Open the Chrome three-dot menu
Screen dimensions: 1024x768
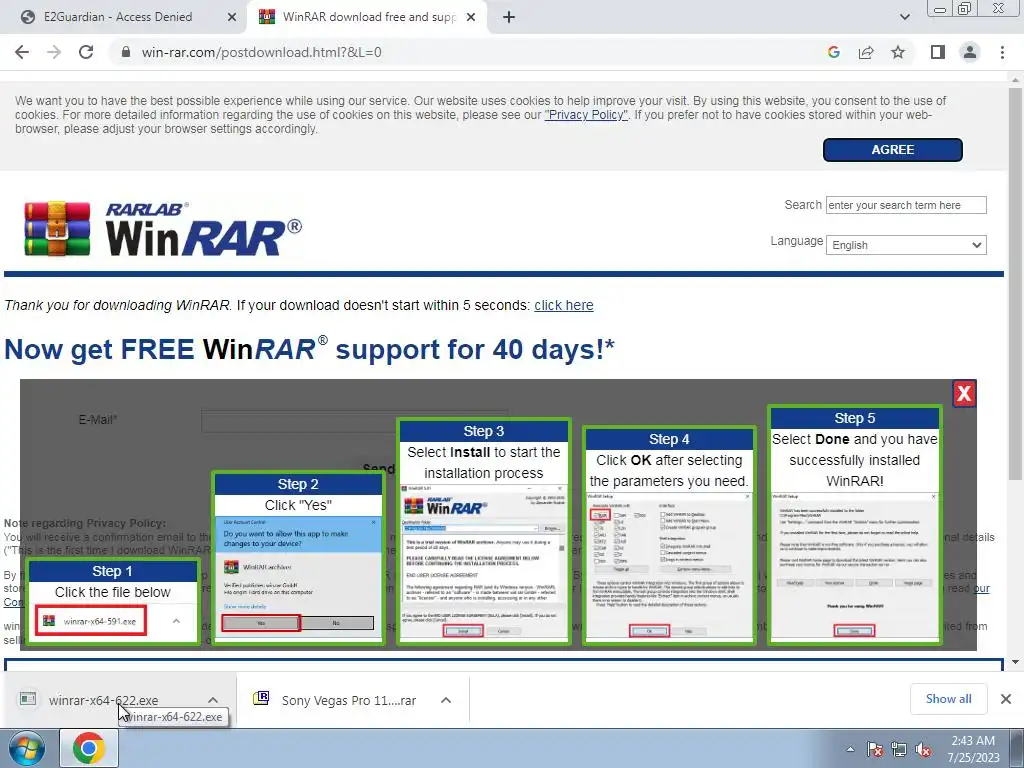[1002, 52]
